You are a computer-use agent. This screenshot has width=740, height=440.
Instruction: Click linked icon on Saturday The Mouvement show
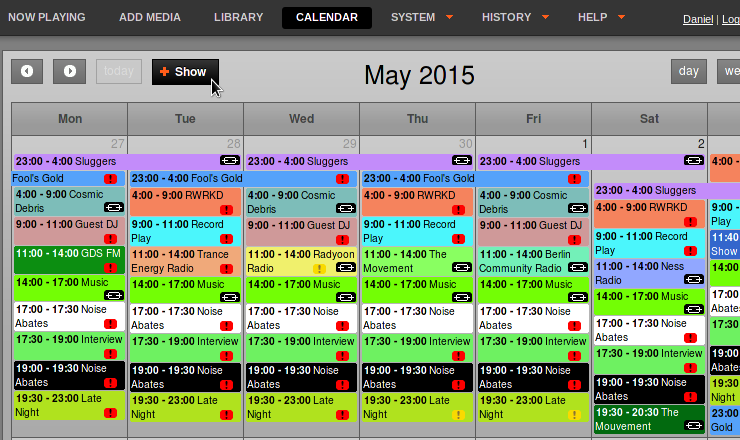click(694, 425)
